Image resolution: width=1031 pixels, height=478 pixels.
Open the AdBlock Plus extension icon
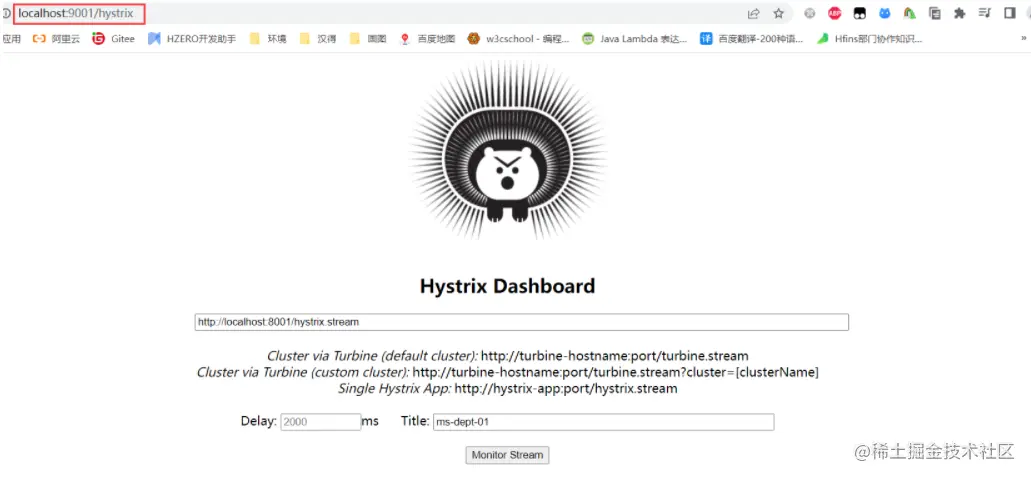click(x=834, y=13)
